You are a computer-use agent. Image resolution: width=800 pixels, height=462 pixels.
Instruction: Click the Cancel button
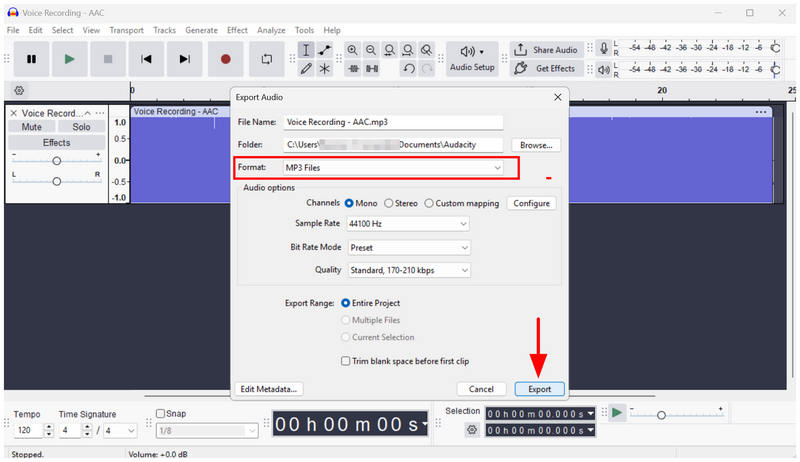click(481, 389)
